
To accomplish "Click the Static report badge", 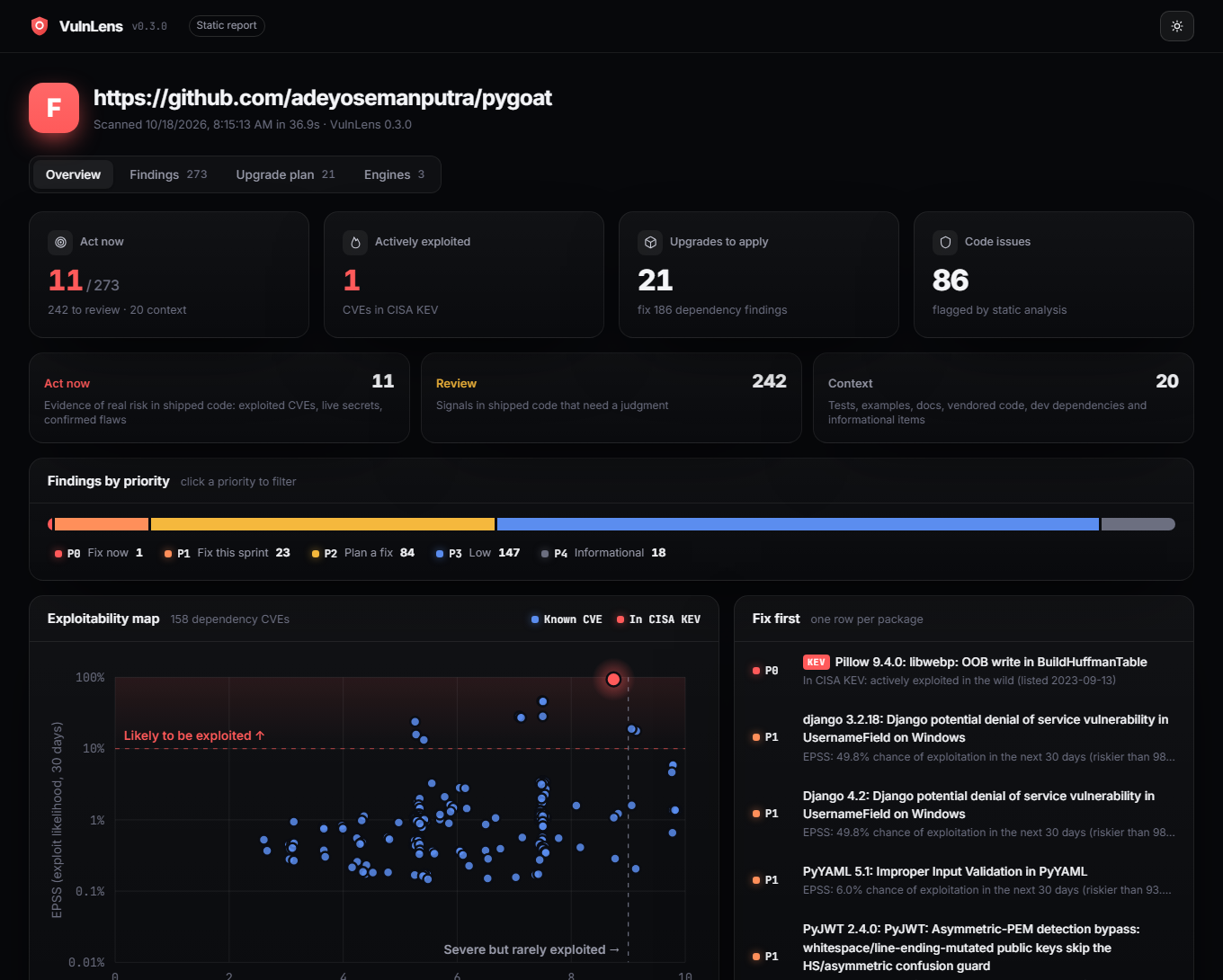I will point(227,25).
